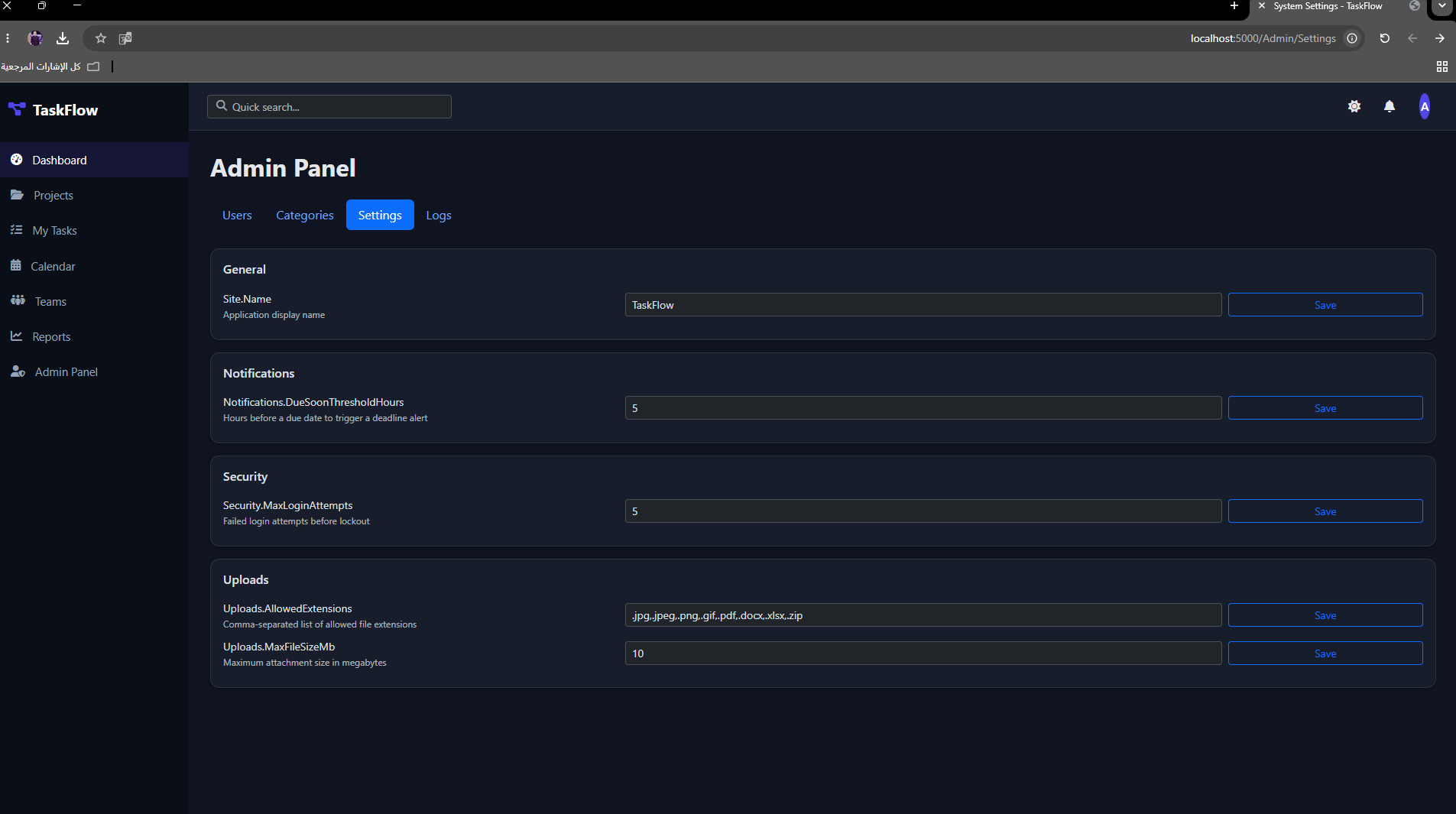This screenshot has width=1456, height=814.
Task: Click the 'Application display name' description
Action: tap(274, 315)
